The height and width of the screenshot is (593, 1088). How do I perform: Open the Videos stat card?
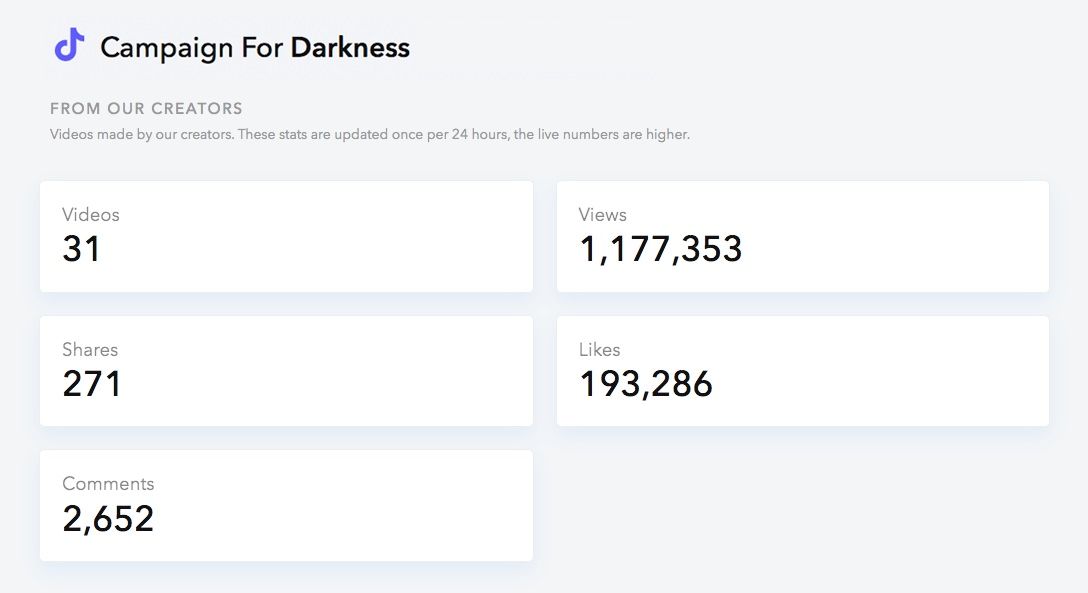pos(287,237)
